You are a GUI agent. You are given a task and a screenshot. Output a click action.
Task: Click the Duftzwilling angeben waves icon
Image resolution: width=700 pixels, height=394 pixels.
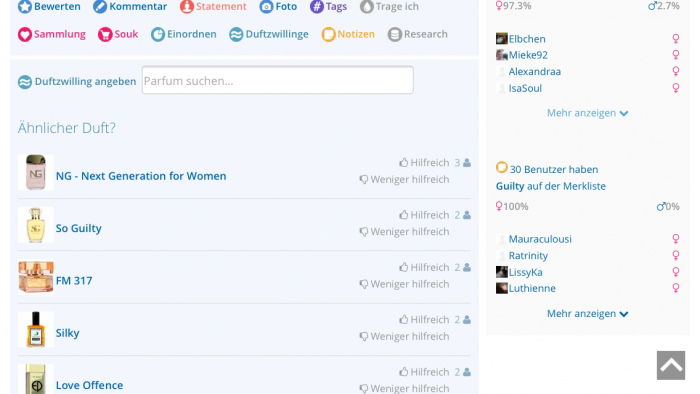tap(25, 82)
